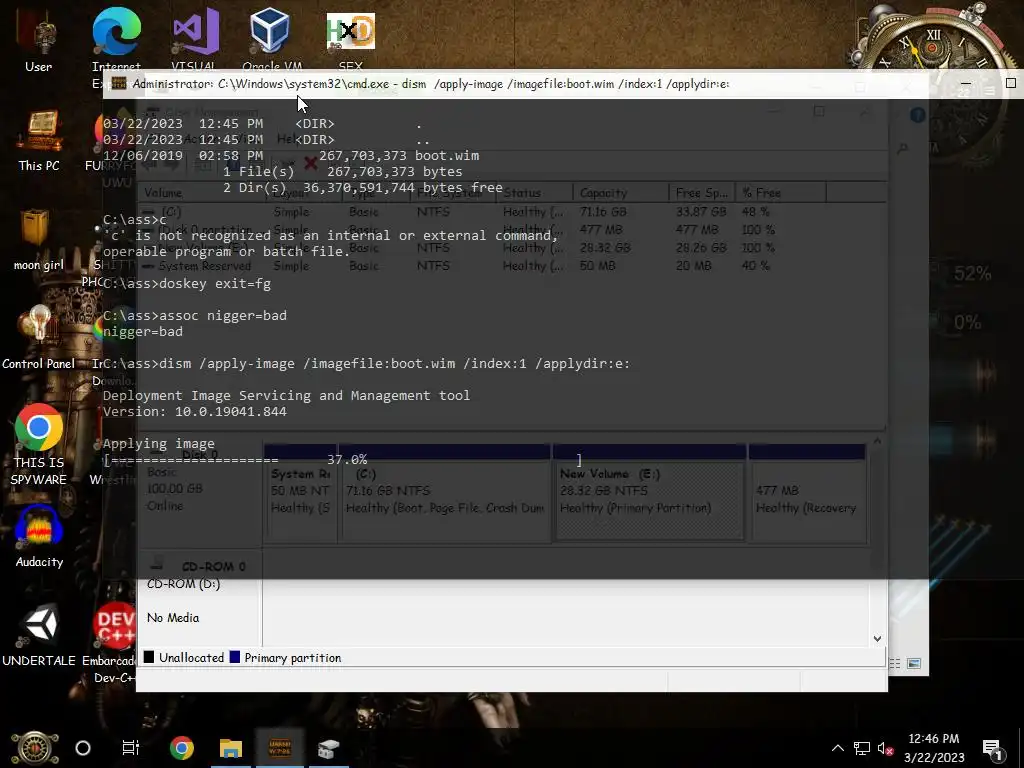Sort by the Free Sp... column header
Image resolution: width=1024 pixels, height=768 pixels.
point(702,193)
